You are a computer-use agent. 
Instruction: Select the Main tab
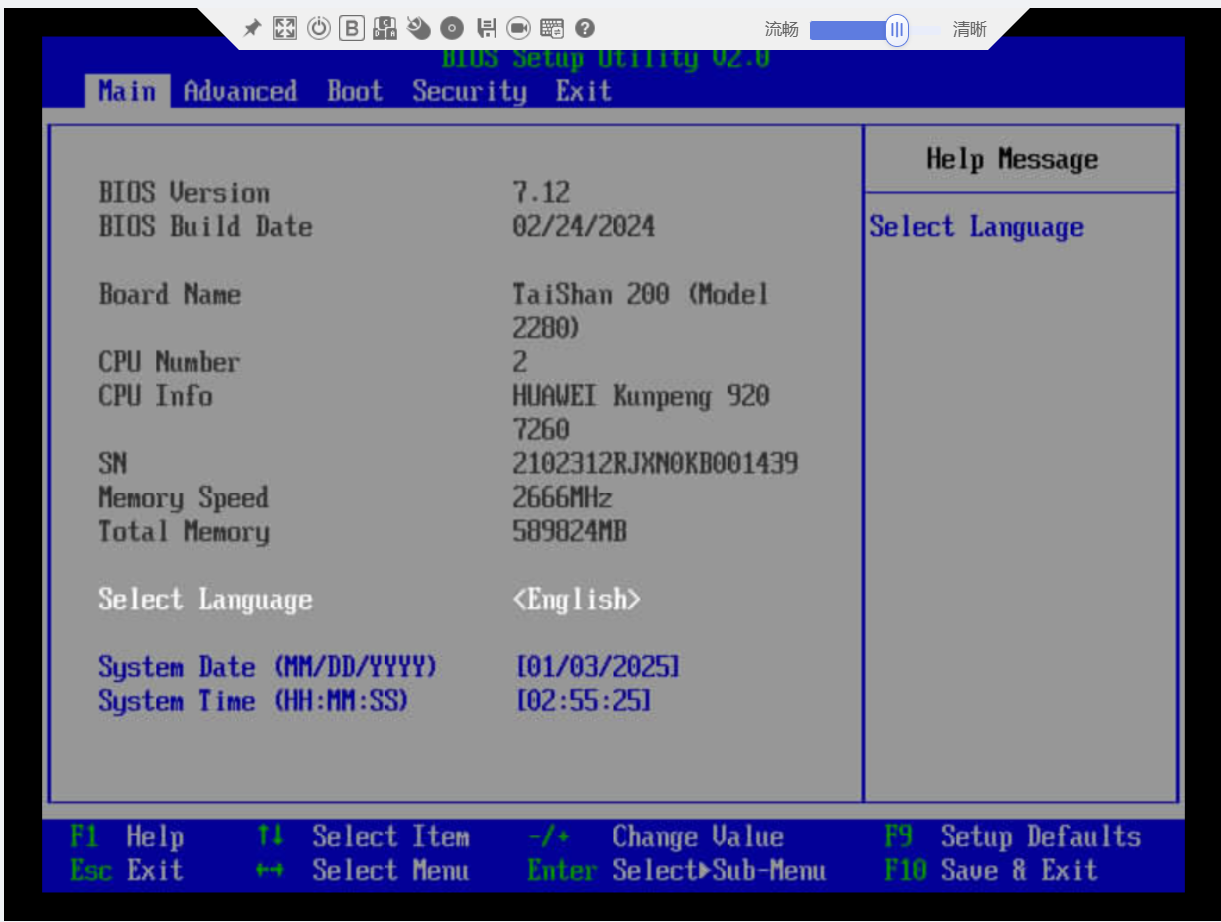click(x=127, y=91)
